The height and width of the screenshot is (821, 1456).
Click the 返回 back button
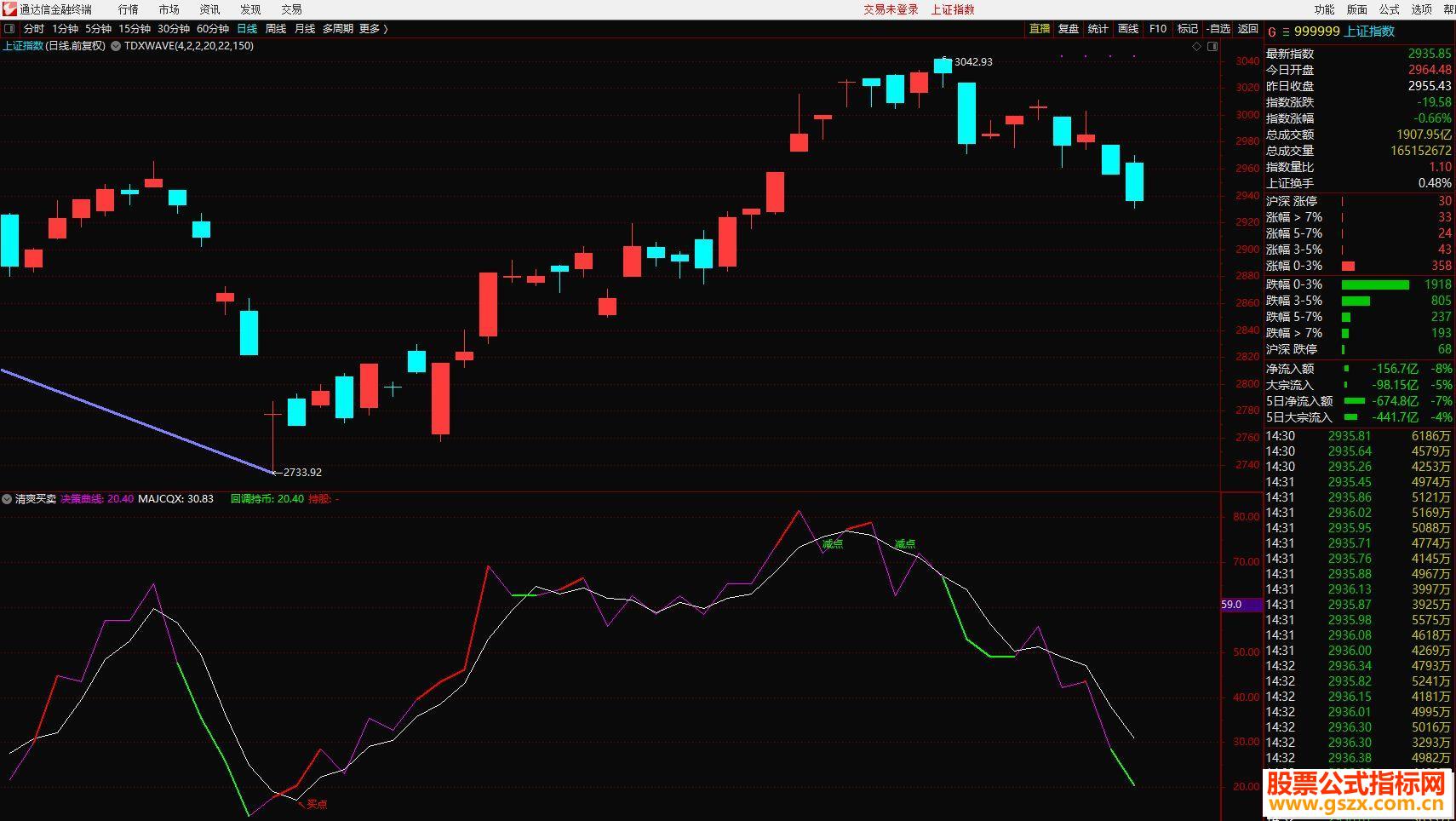coord(1248,29)
